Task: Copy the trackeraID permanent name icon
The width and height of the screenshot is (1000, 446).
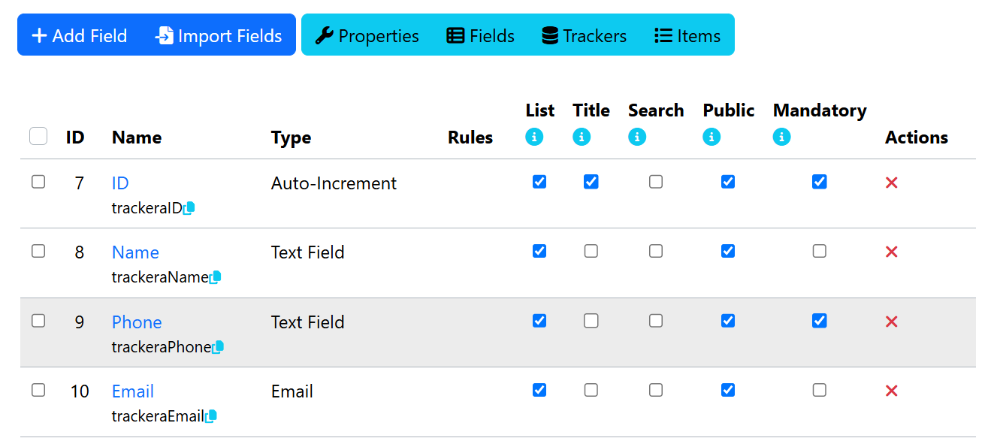Action: [189, 208]
